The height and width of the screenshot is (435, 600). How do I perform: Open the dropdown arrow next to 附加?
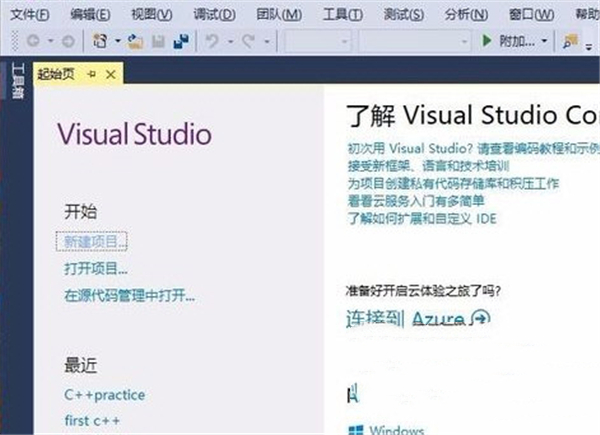click(544, 41)
